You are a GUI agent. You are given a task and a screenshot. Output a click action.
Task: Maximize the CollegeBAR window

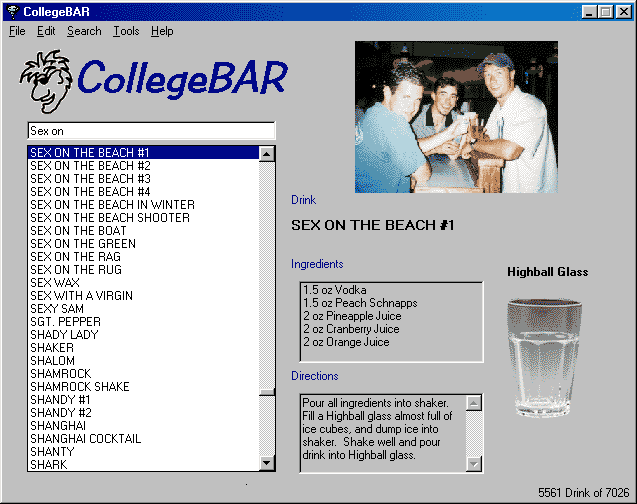[x=605, y=12]
